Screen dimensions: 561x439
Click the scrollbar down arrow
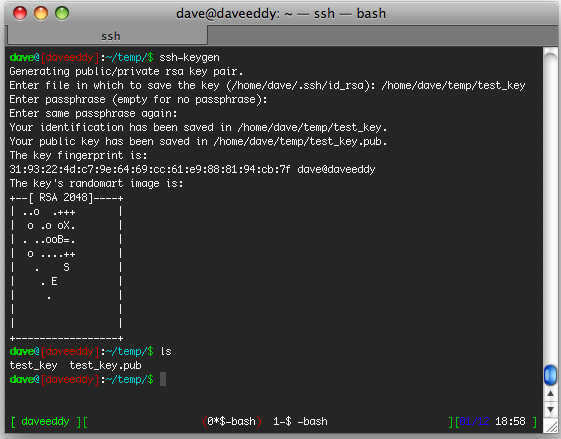[x=550, y=409]
